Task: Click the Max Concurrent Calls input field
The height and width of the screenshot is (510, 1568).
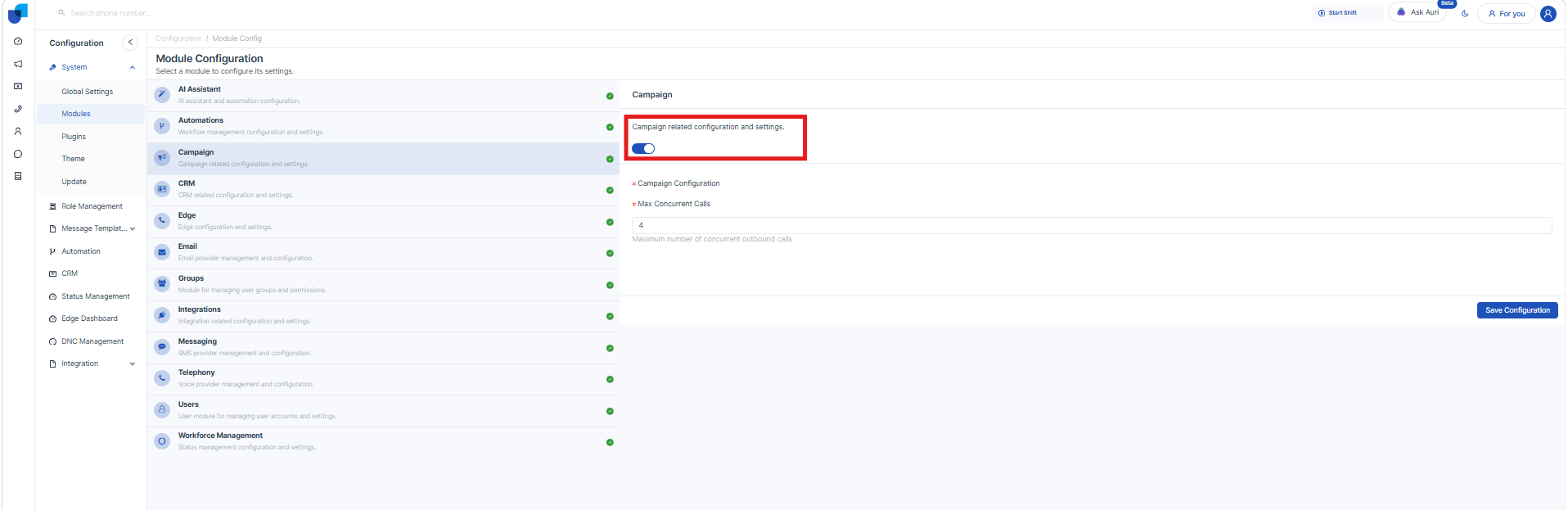Action: pos(1091,225)
